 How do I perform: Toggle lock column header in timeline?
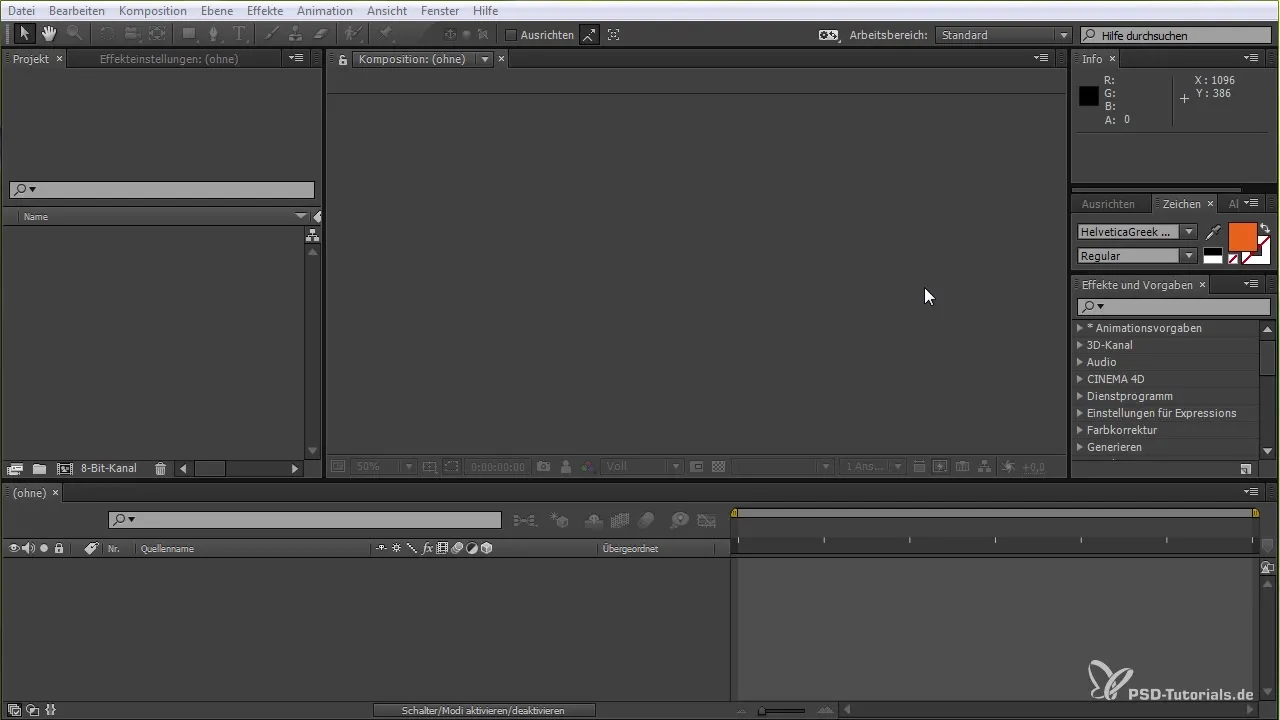pyautogui.click(x=59, y=548)
